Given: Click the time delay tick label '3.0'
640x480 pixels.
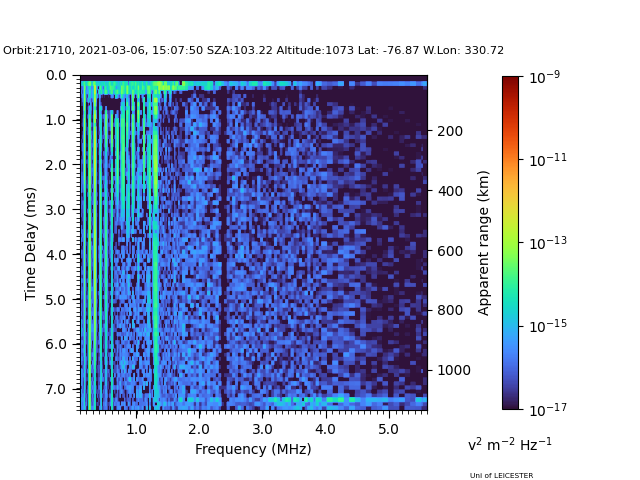Looking at the screenshot, I should [56, 210].
